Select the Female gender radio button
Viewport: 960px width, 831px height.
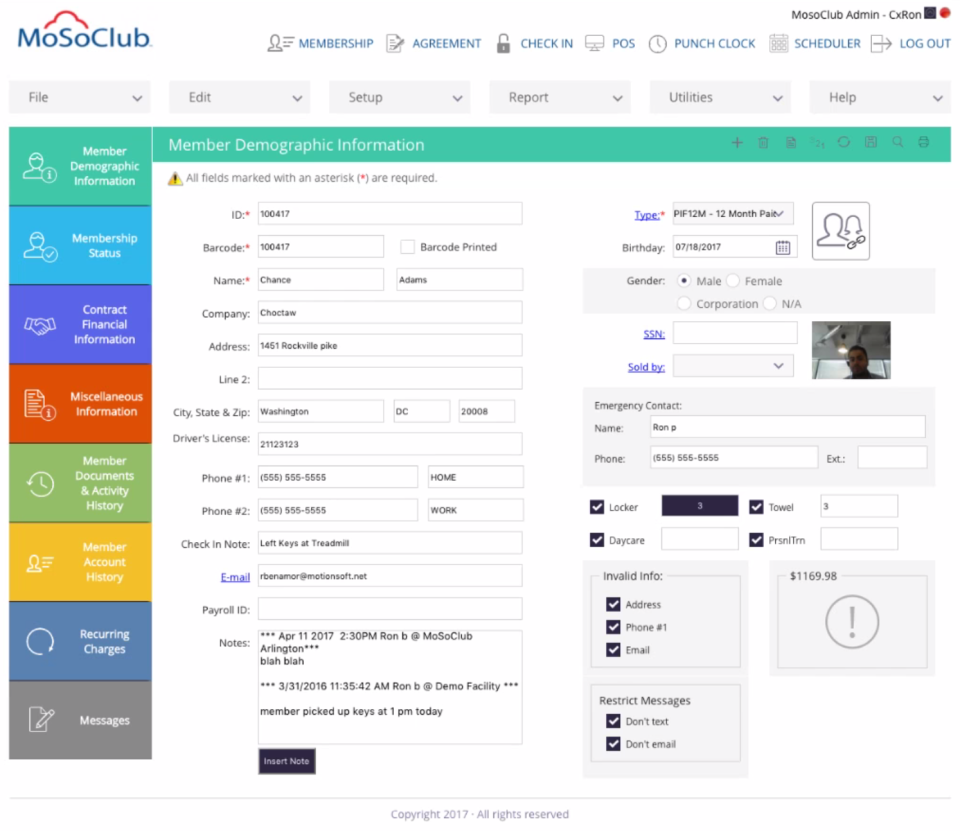point(731,281)
